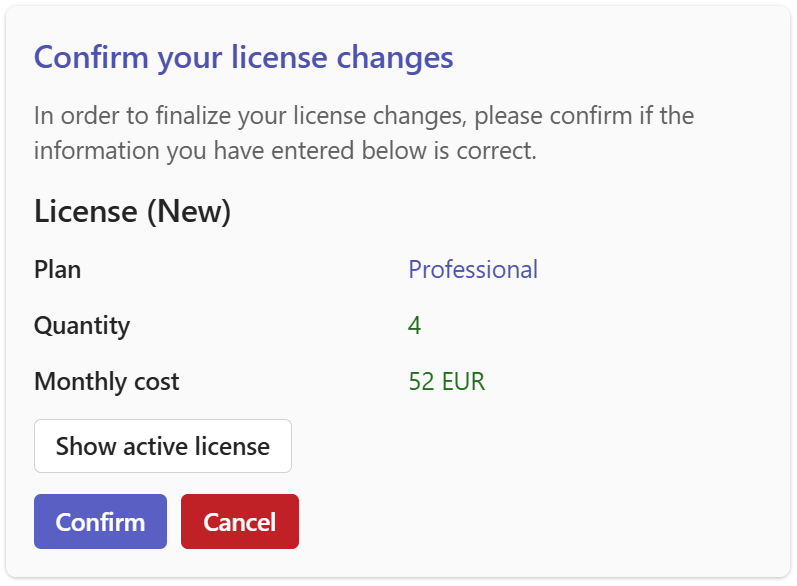The image size is (797, 586).
Task: Click the Quantity row label
Action: pos(82,326)
